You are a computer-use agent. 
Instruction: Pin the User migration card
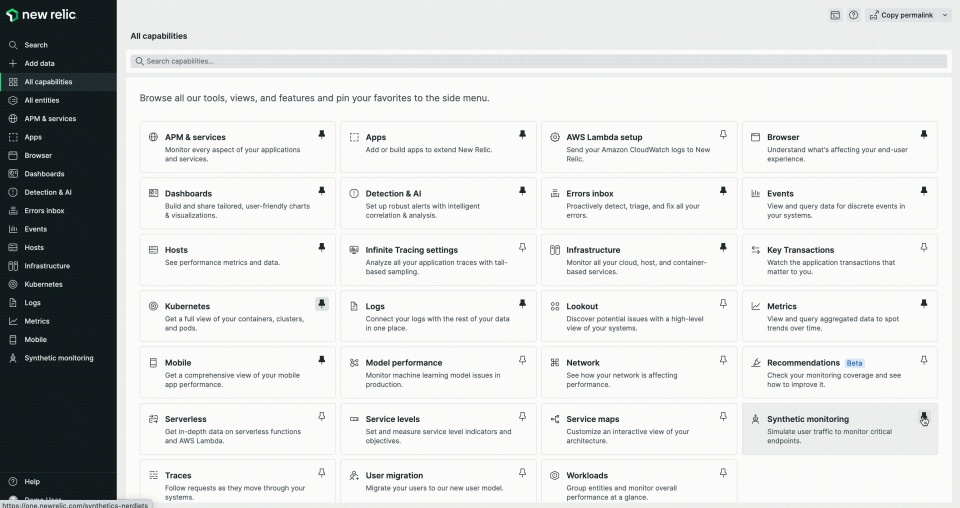522,473
